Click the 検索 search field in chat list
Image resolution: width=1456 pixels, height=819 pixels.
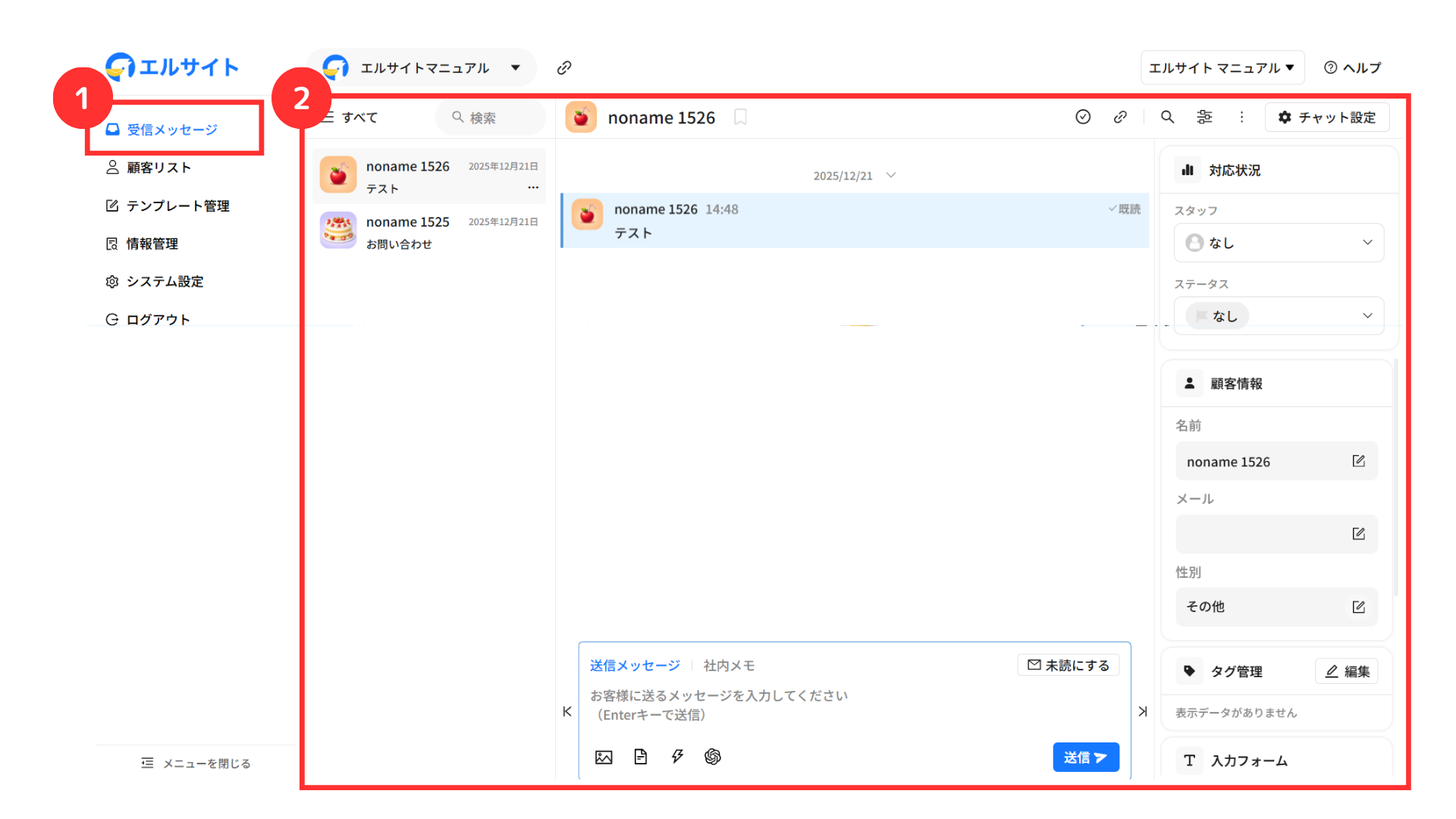[491, 118]
